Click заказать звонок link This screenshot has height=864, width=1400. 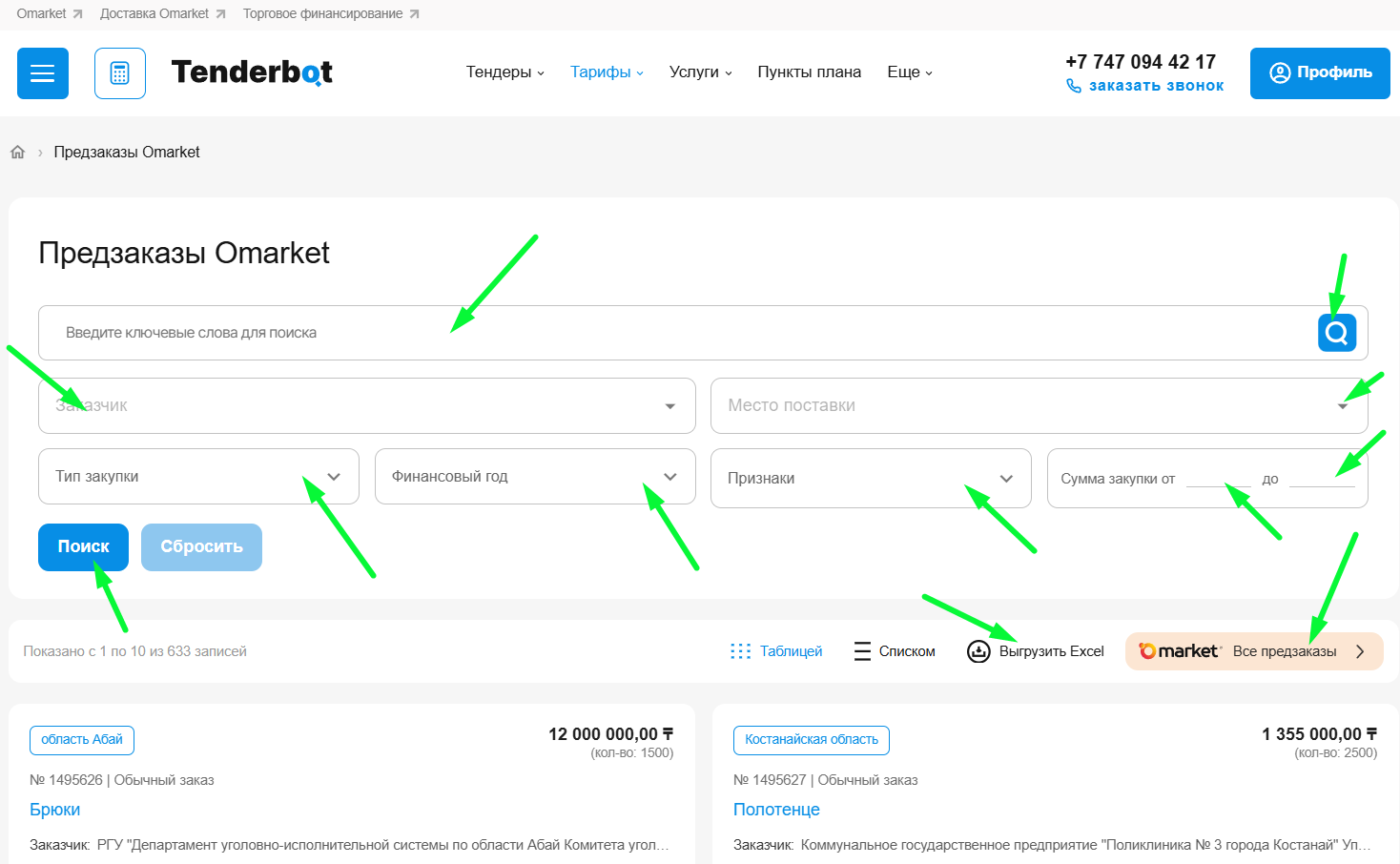[x=1156, y=86]
